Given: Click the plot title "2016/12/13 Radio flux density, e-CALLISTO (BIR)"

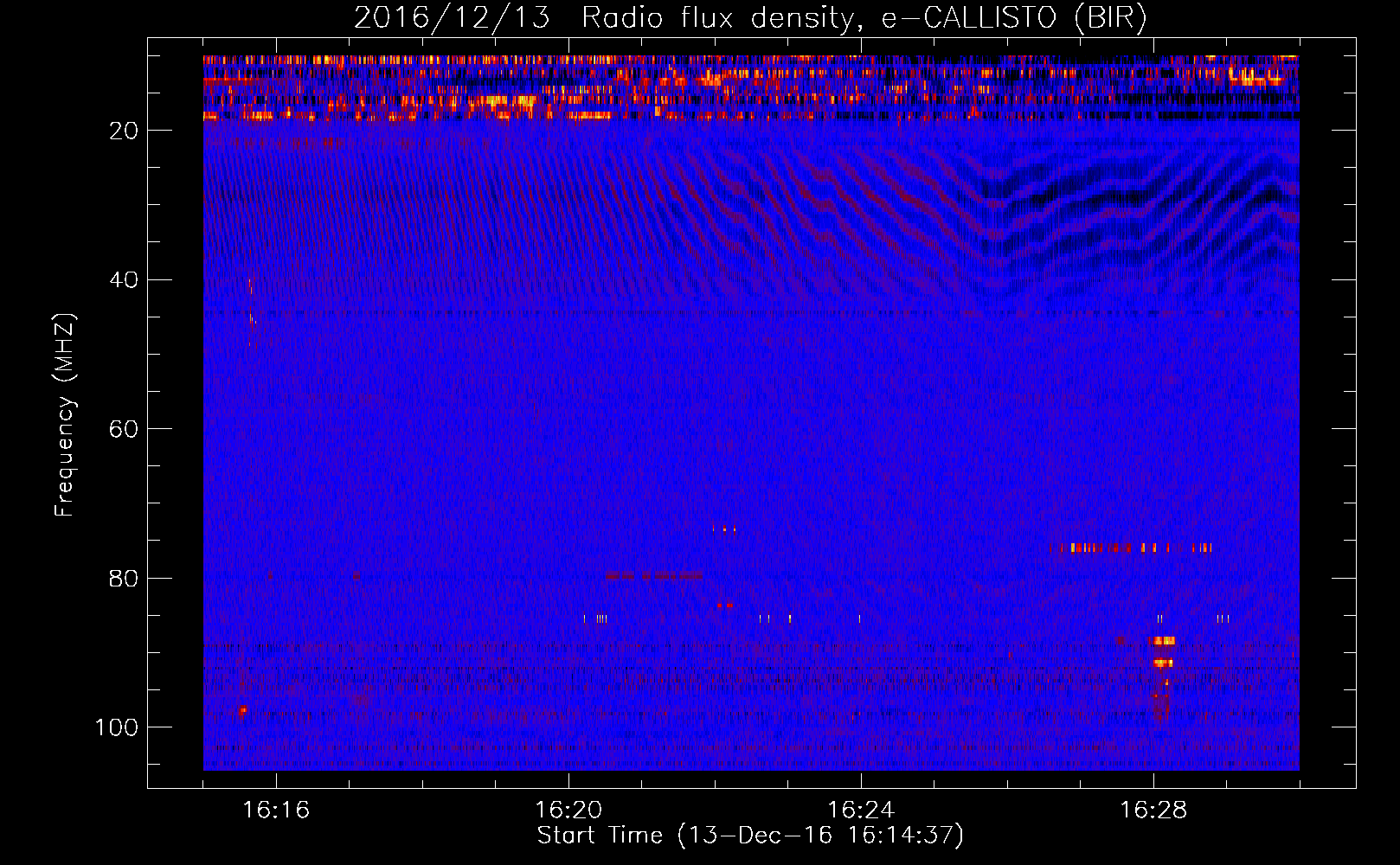Looking at the screenshot, I should point(750,17).
